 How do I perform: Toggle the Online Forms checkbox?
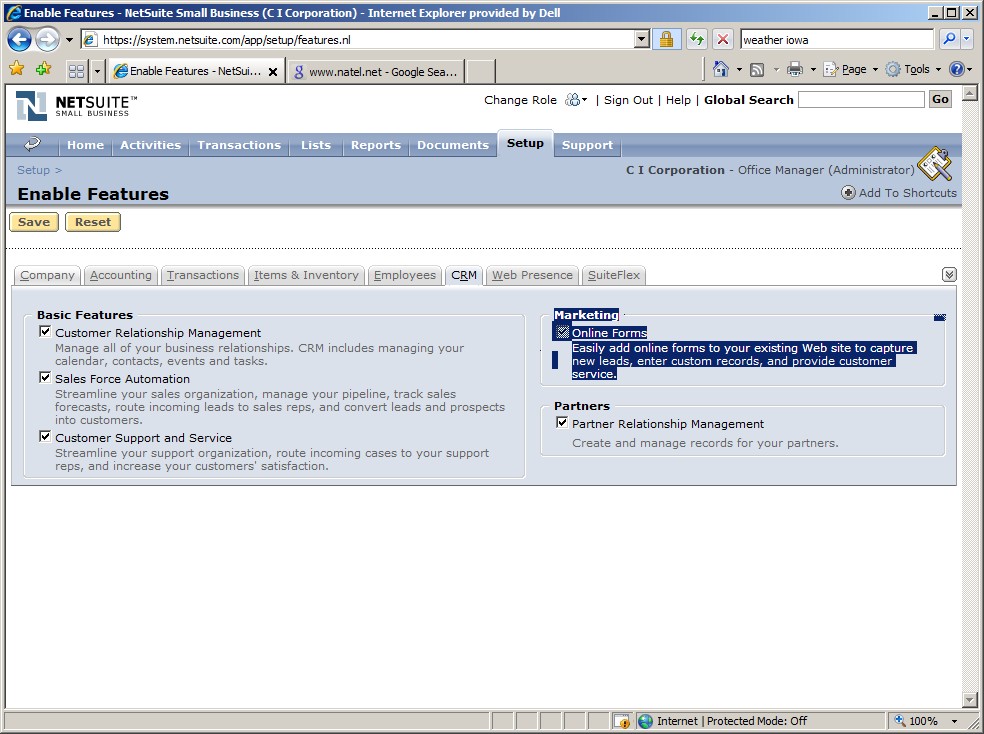coord(562,332)
